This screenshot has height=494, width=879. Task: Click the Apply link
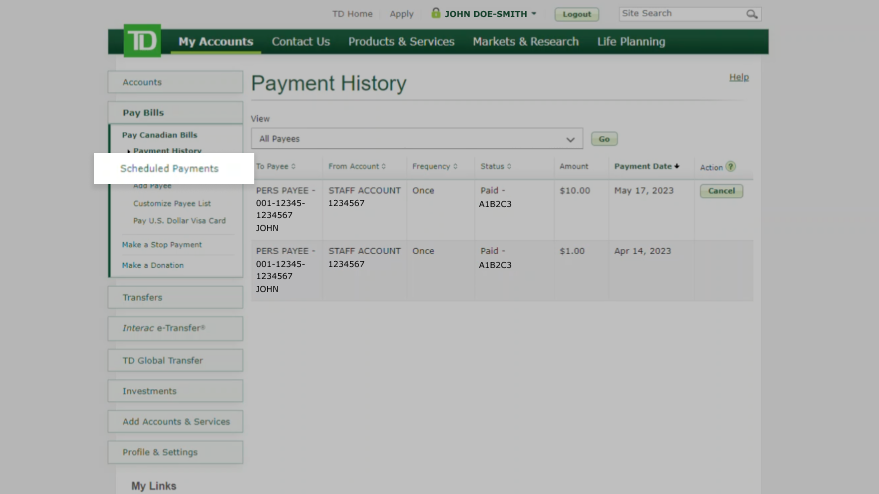[401, 14]
